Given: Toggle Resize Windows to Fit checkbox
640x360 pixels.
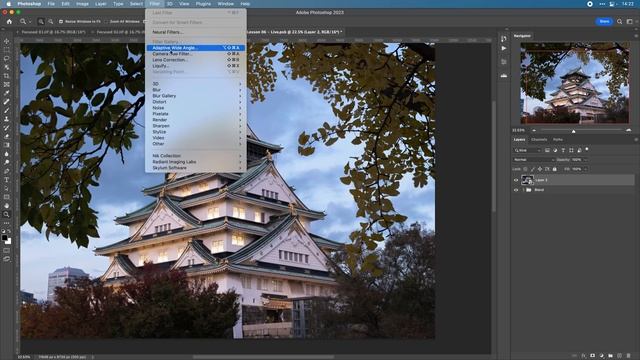Looking at the screenshot, I should [x=60, y=21].
